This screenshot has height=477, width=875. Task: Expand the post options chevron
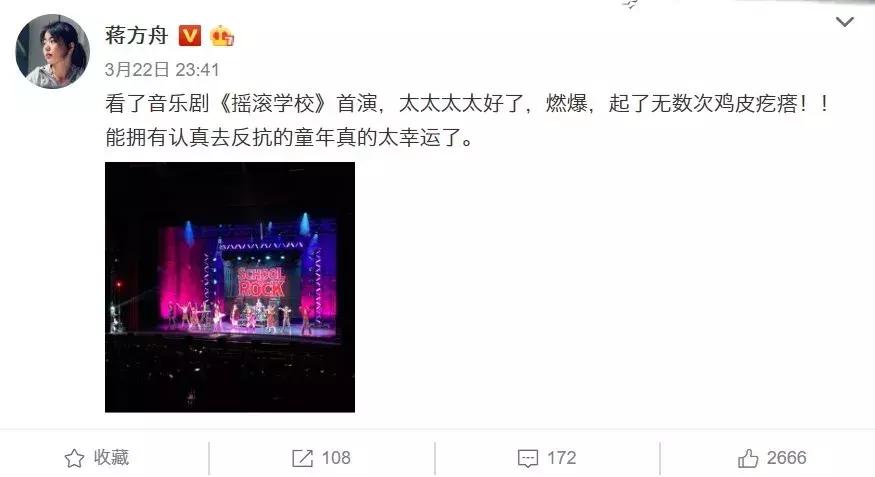pyautogui.click(x=845, y=22)
